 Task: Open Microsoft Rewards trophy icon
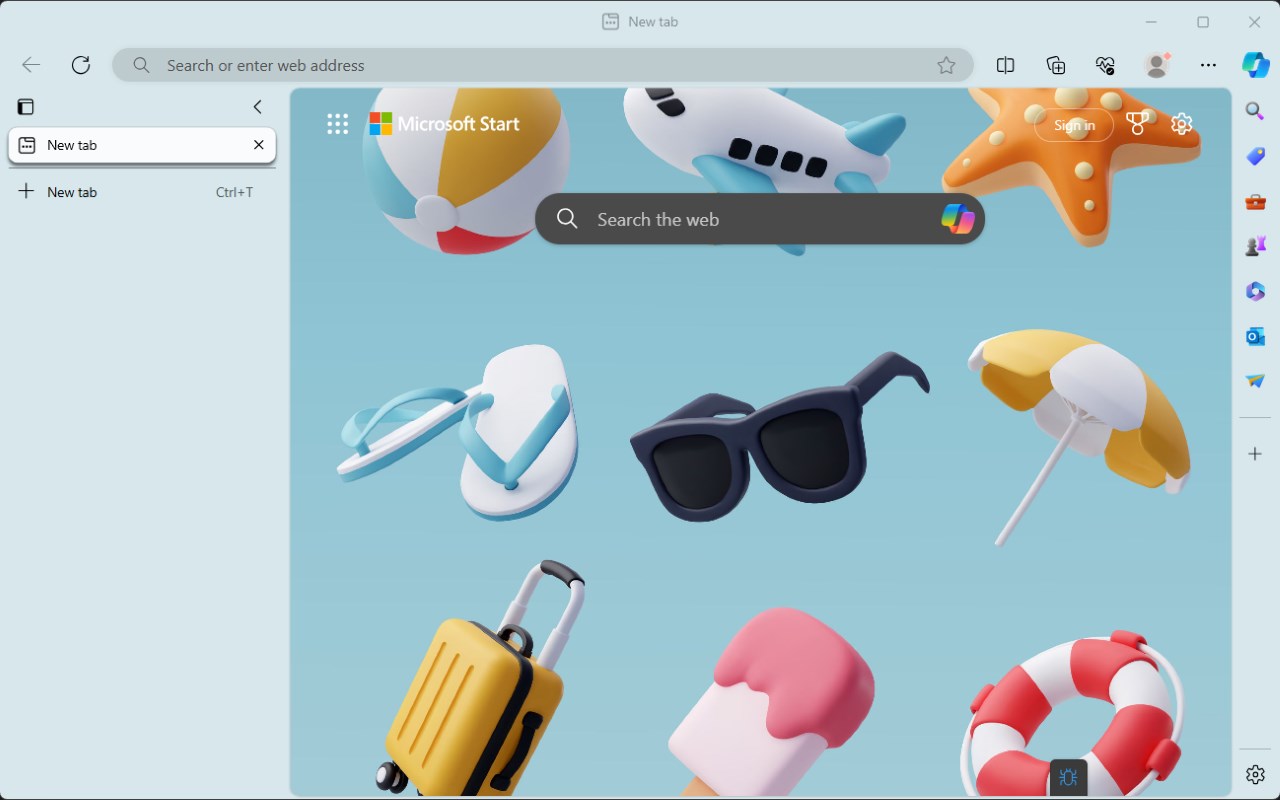[x=1137, y=124]
